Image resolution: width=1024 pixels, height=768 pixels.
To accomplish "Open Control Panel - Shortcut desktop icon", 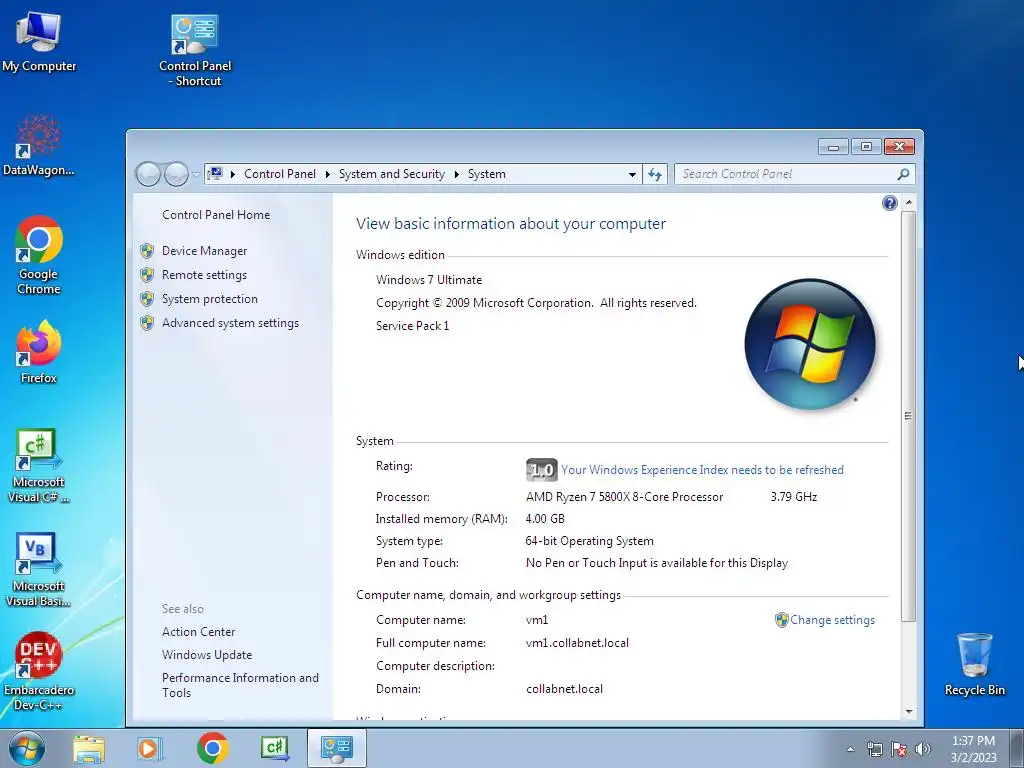I will point(195,51).
